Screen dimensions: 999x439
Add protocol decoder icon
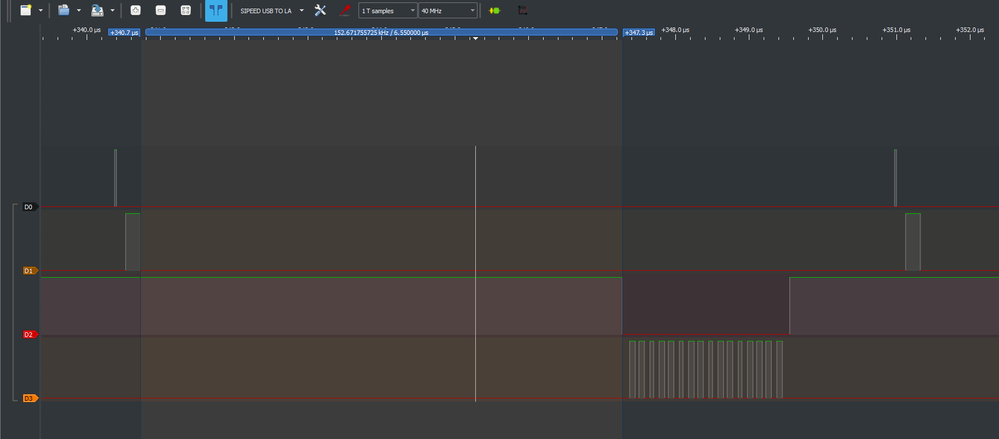coord(494,10)
